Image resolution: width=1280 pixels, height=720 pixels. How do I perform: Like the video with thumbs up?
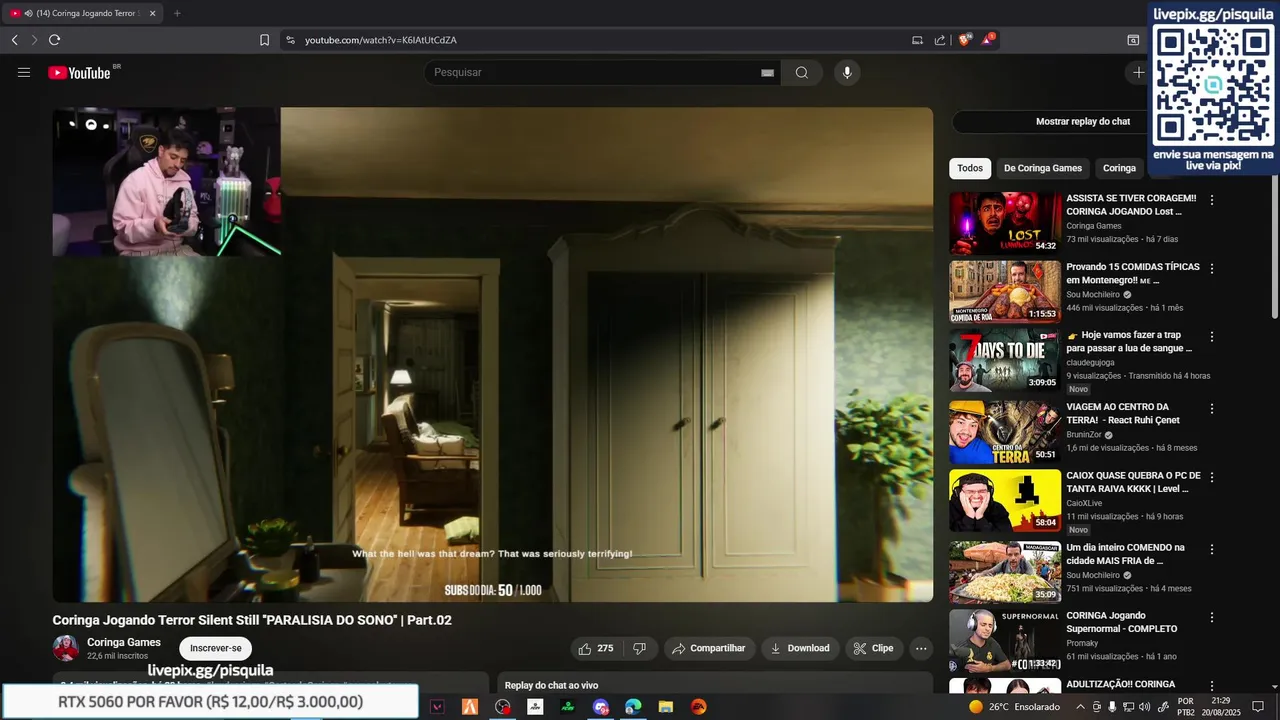pos(595,648)
